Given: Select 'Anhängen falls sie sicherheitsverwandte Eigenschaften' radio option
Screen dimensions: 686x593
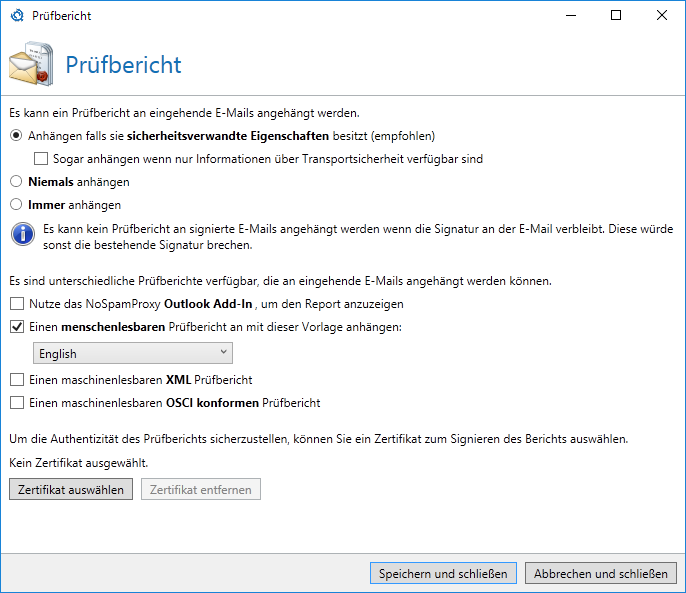Looking at the screenshot, I should 16,136.
